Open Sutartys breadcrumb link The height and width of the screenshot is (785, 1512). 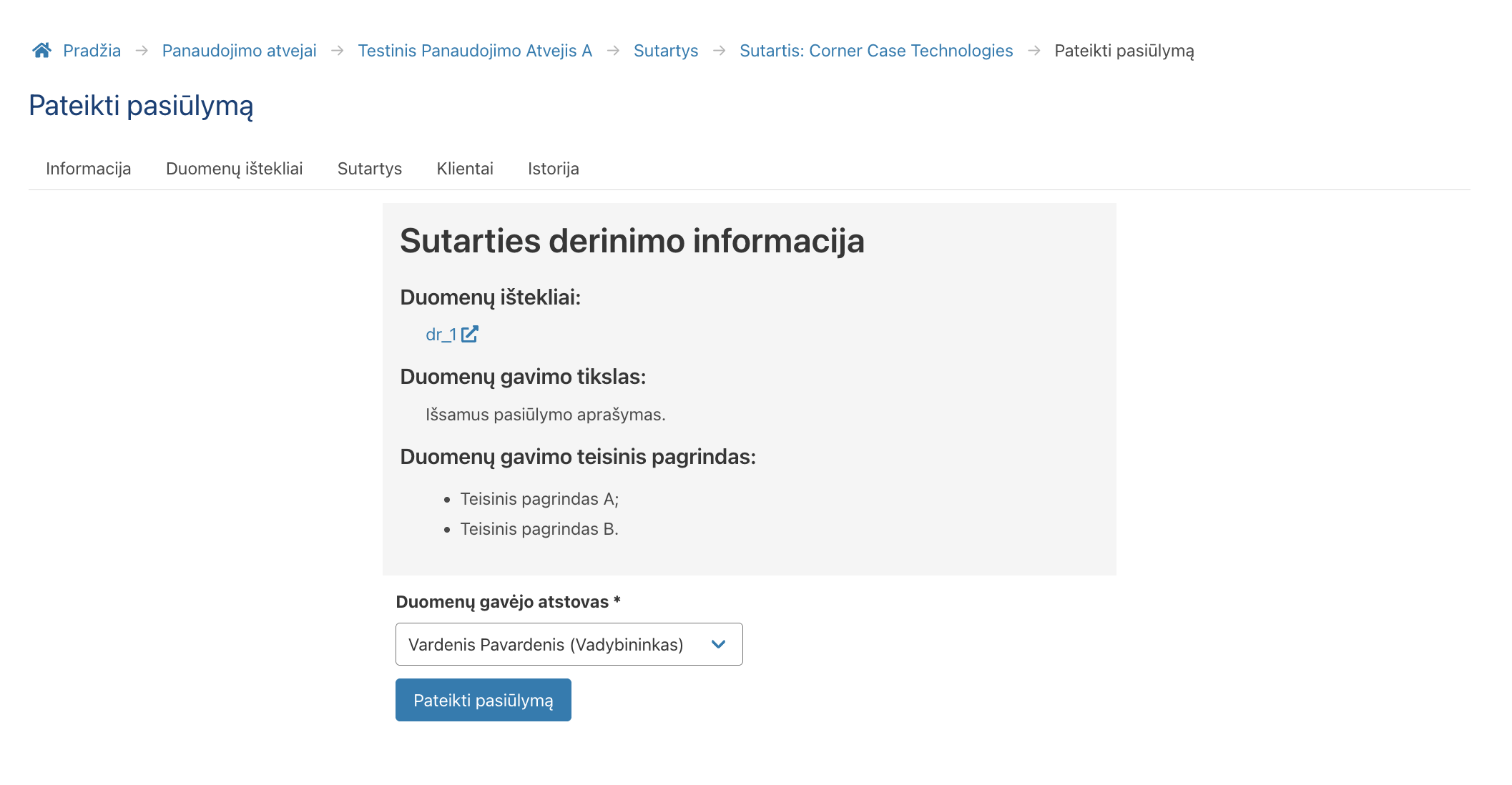pos(666,51)
